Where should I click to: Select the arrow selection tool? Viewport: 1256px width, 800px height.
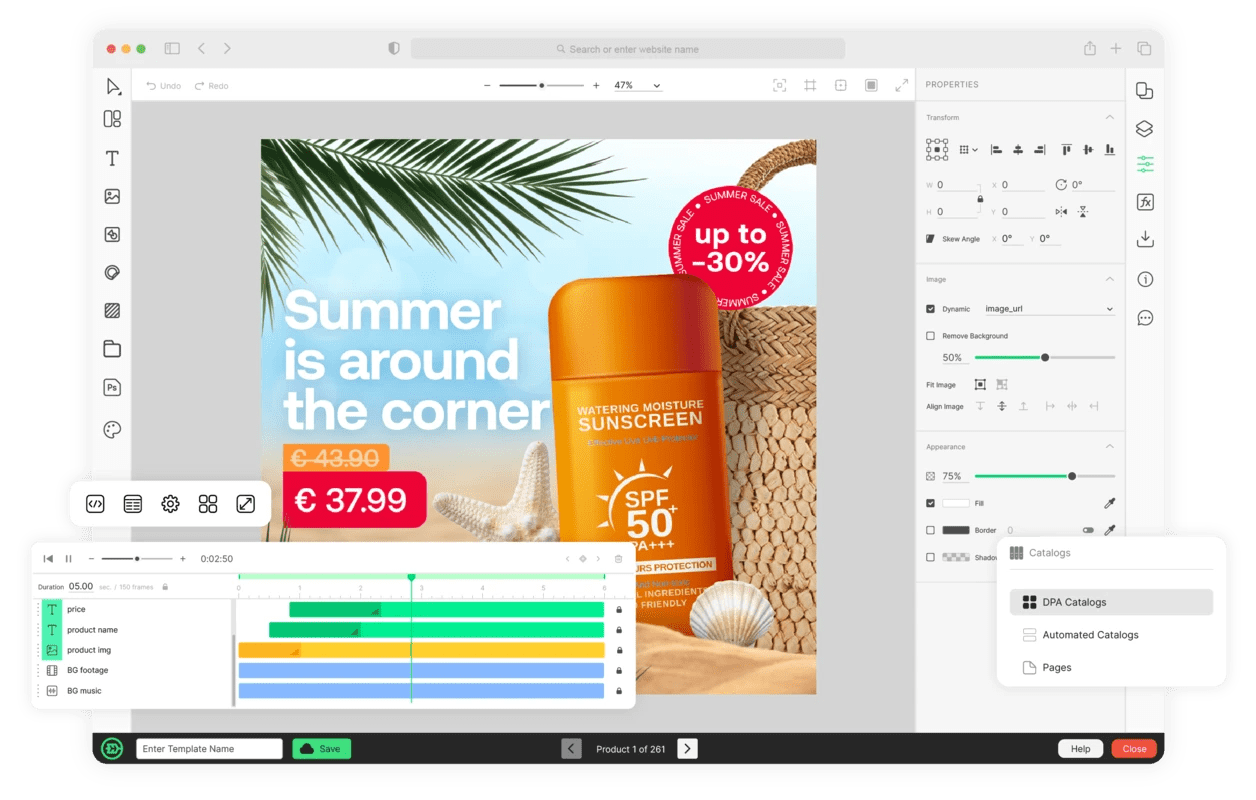[x=113, y=87]
